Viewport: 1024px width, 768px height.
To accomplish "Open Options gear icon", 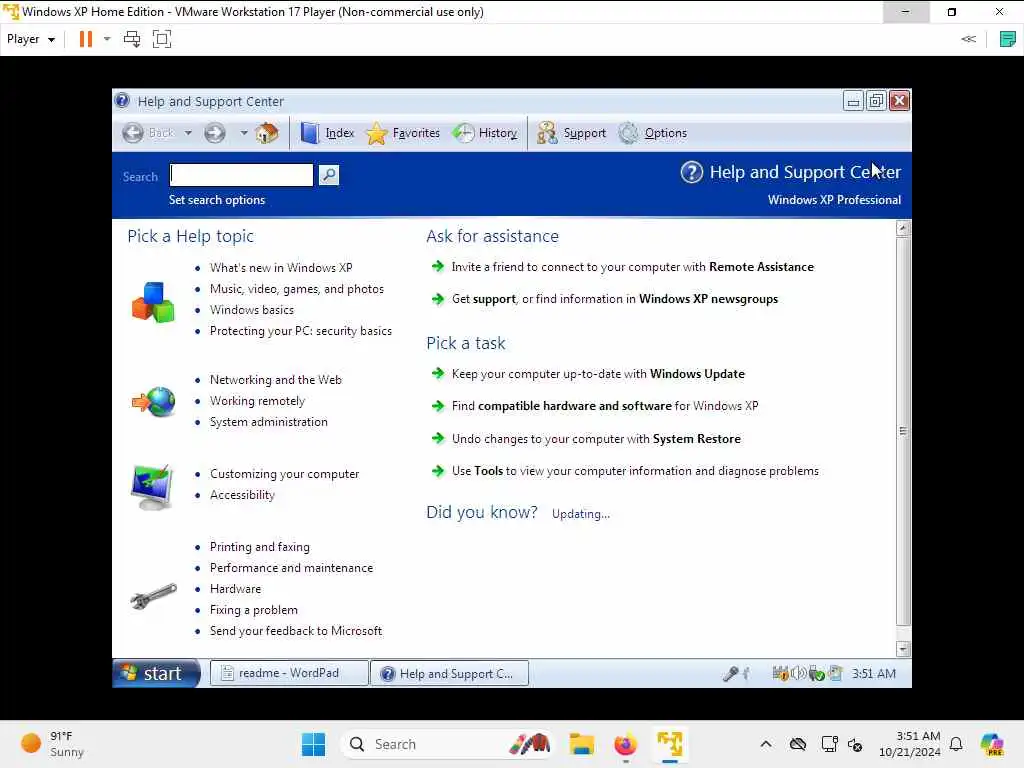I will (628, 133).
